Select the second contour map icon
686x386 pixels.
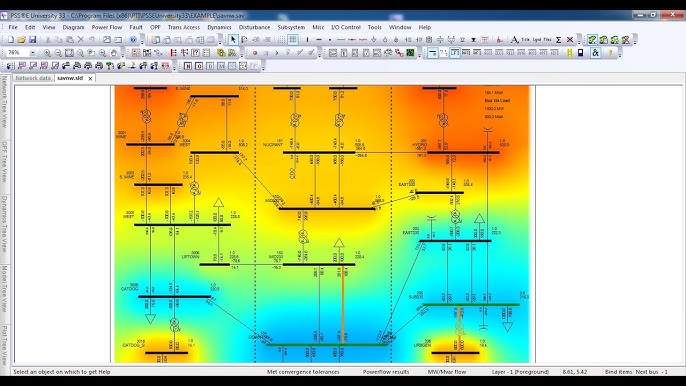click(x=604, y=40)
